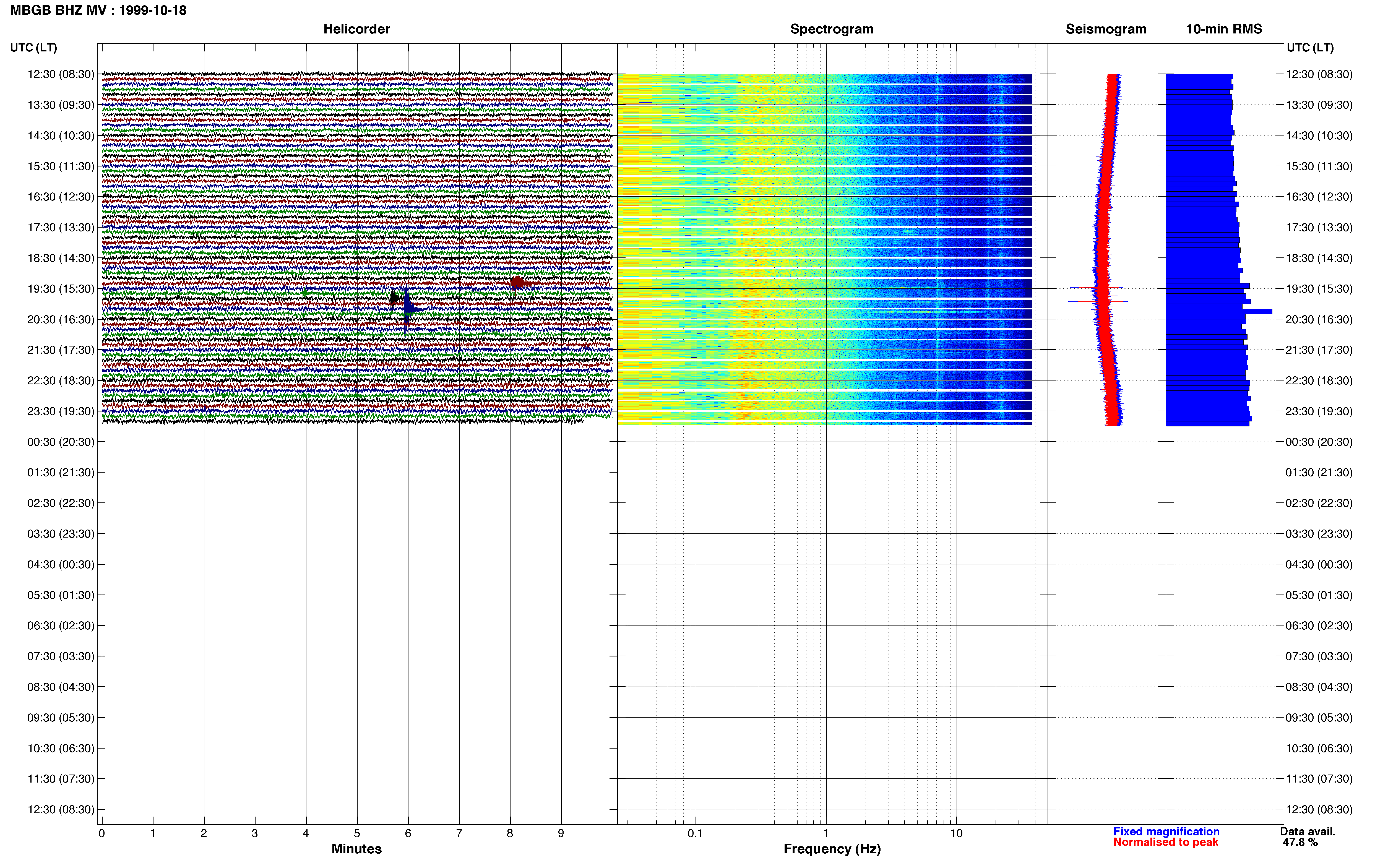Viewport: 1388px width, 868px height.
Task: Click the left '19:30 (15:30)' time label
Action: (x=61, y=289)
